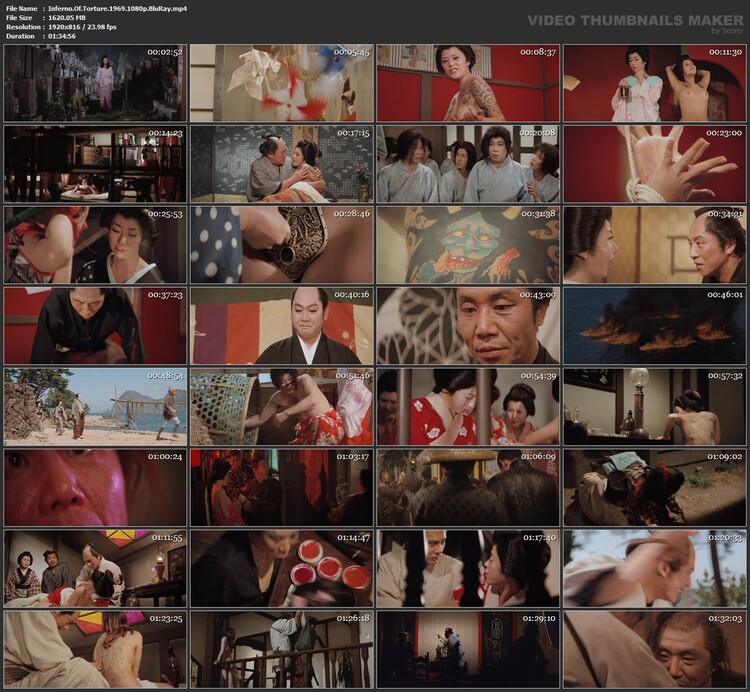Viewport: 750px width, 692px height.
Task: Open the red ink dishes thumbnail at 01:14:47
Action: (282, 568)
